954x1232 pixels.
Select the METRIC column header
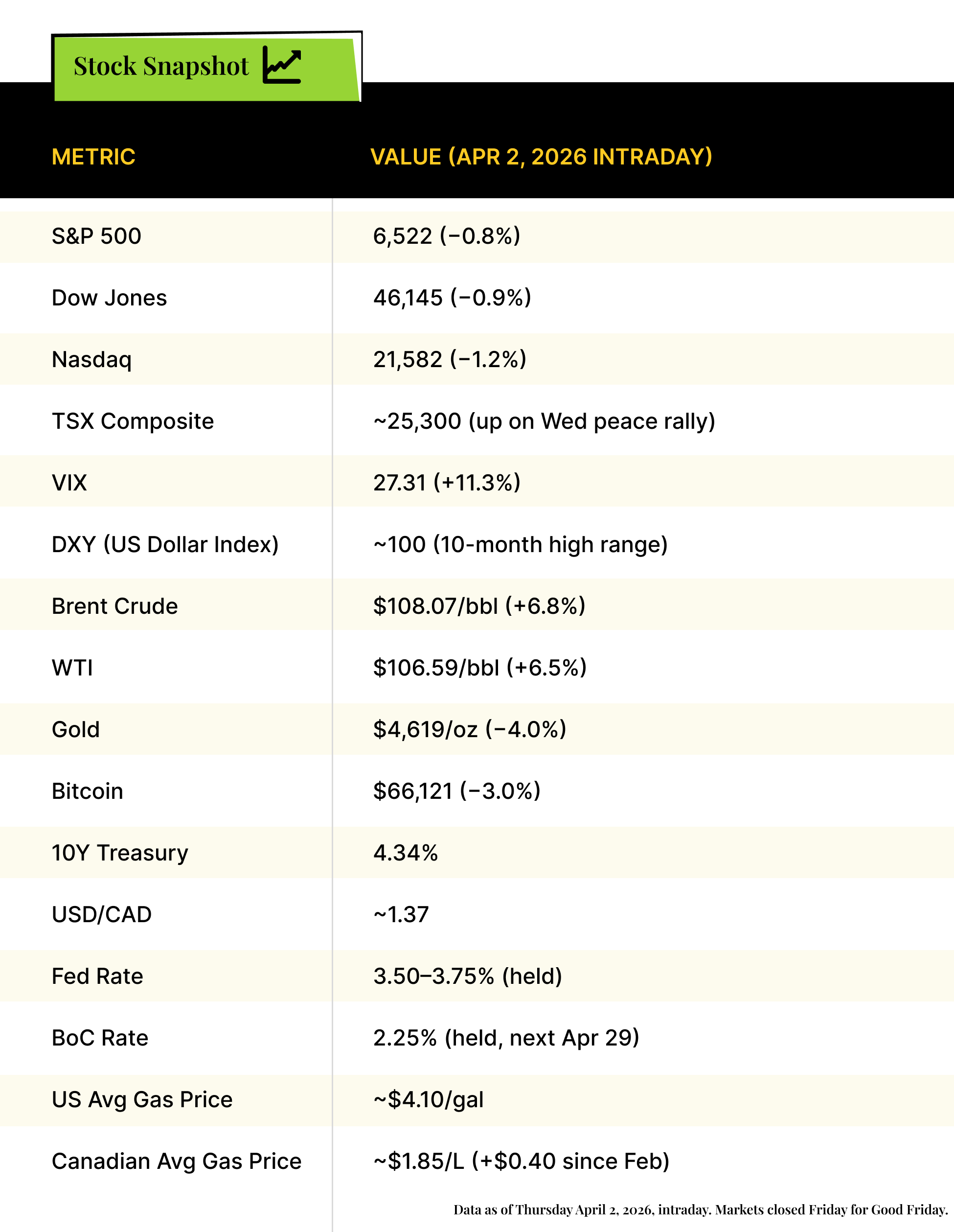(93, 157)
